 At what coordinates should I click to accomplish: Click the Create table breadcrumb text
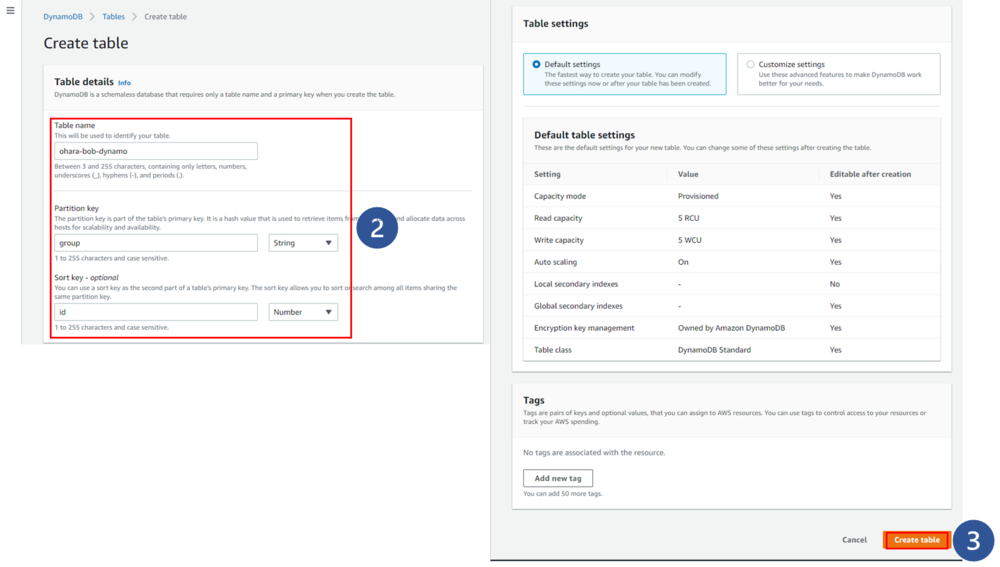[166, 17]
